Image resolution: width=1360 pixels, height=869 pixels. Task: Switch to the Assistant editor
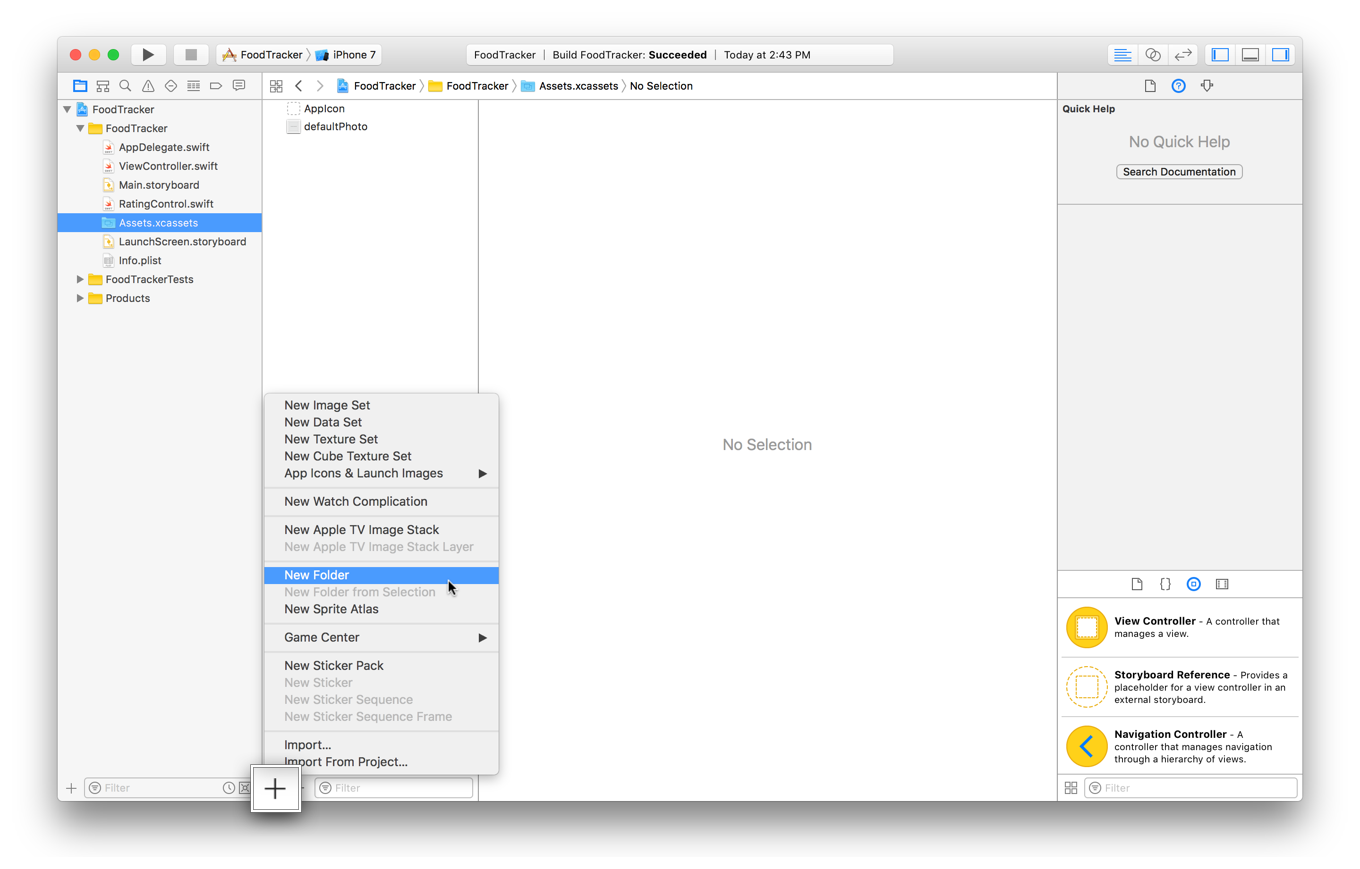[1153, 55]
